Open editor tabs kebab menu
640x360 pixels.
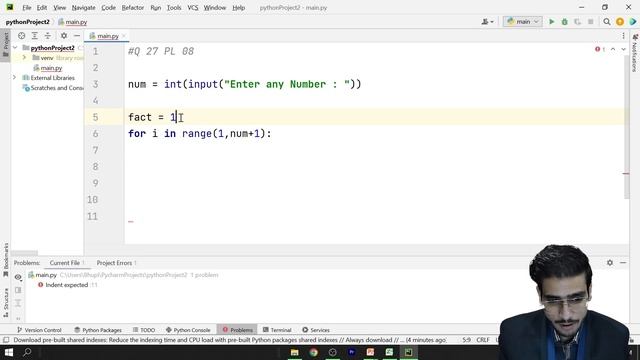point(623,36)
